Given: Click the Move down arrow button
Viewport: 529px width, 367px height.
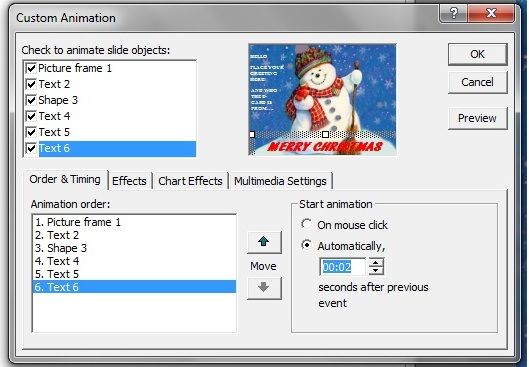Looking at the screenshot, I should tap(264, 288).
